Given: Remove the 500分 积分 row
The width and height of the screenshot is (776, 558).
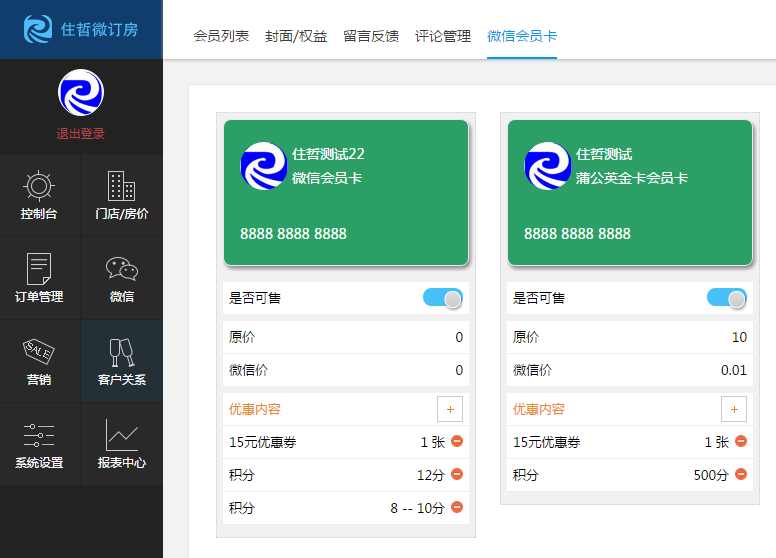Looking at the screenshot, I should tap(741, 474).
